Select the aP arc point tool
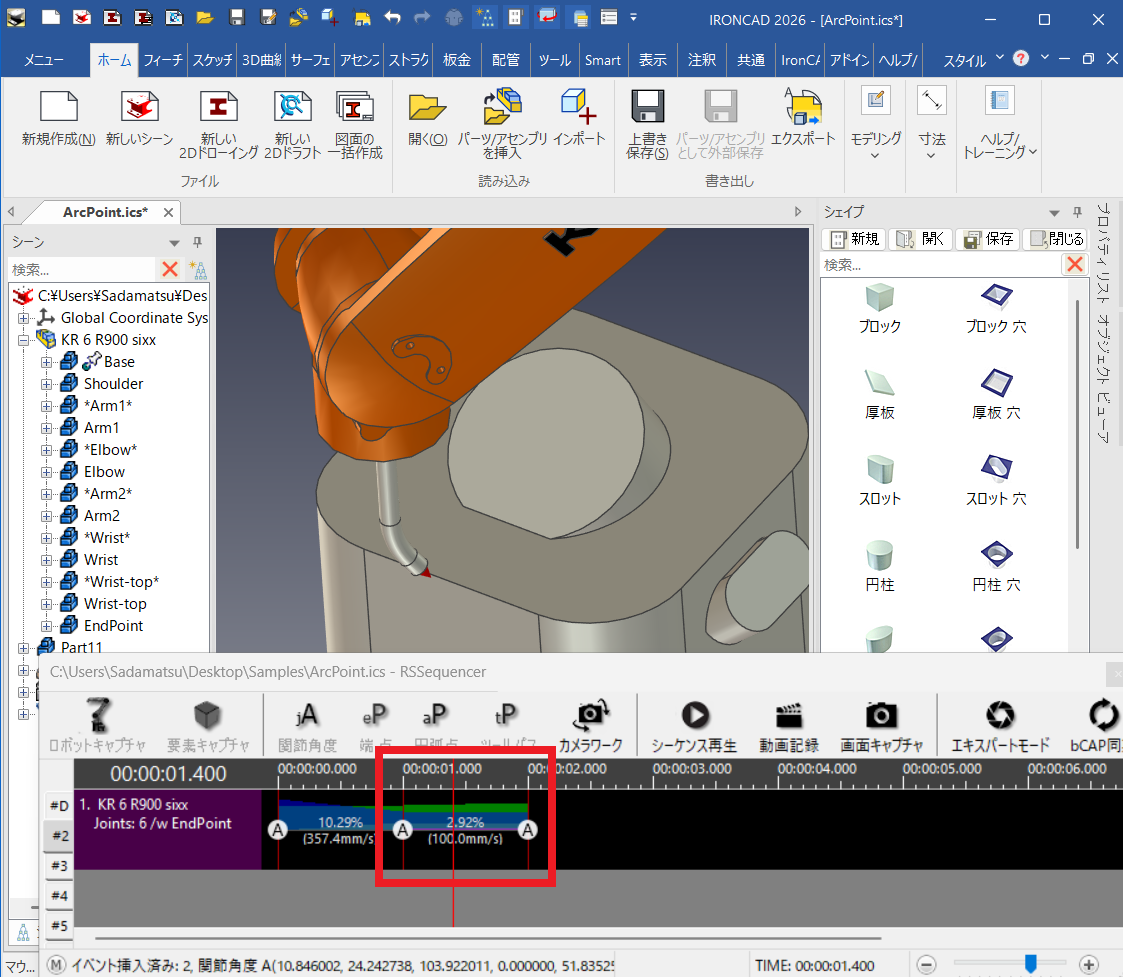The width and height of the screenshot is (1123, 977). coord(435,714)
